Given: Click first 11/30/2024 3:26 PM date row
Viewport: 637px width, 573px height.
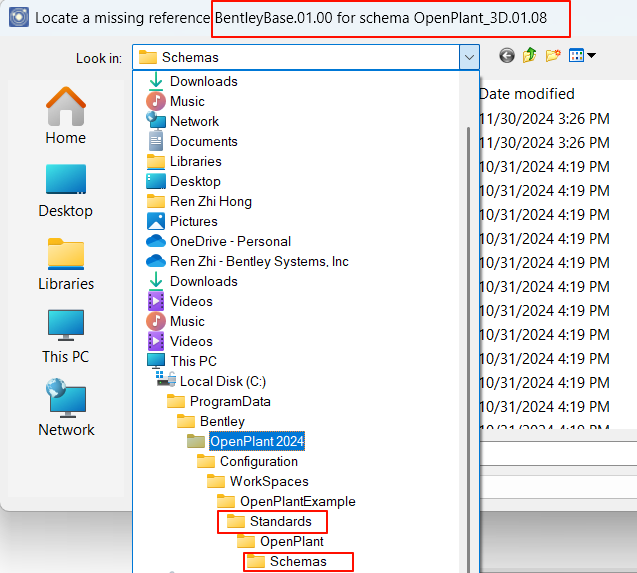Looking at the screenshot, I should (544, 119).
